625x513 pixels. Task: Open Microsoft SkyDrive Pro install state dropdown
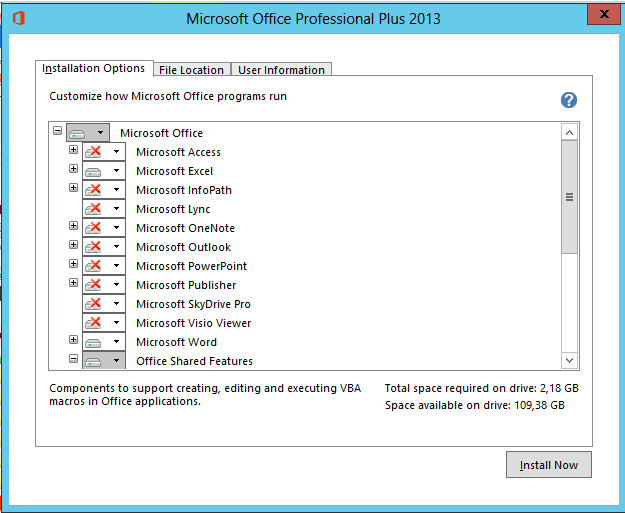pyautogui.click(x=104, y=304)
